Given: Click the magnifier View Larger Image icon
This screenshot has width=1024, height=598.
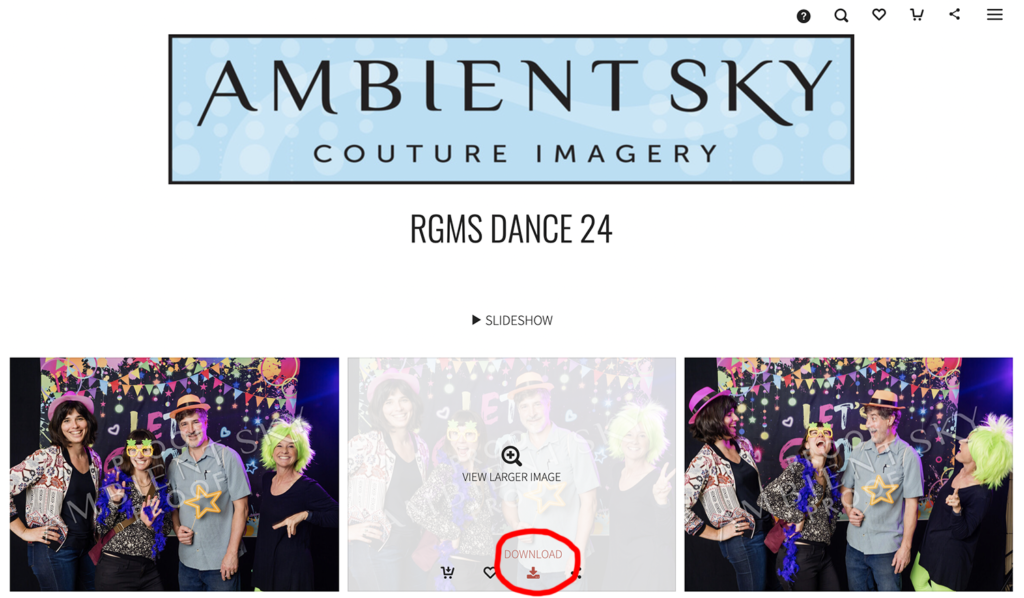Looking at the screenshot, I should click(x=511, y=456).
